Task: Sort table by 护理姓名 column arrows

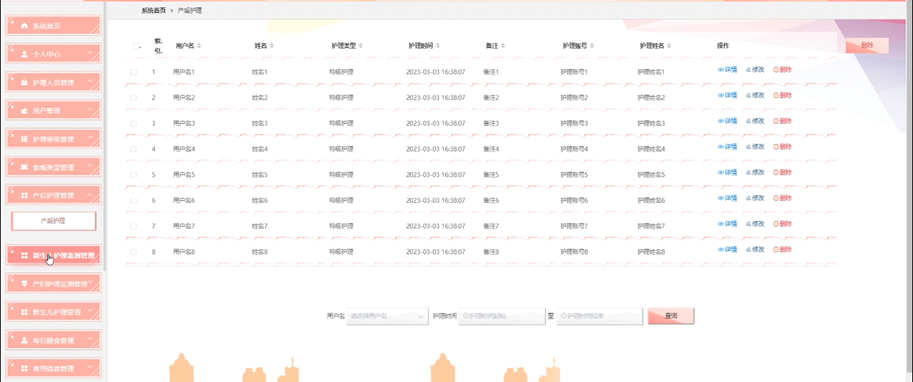Action: 668,45
